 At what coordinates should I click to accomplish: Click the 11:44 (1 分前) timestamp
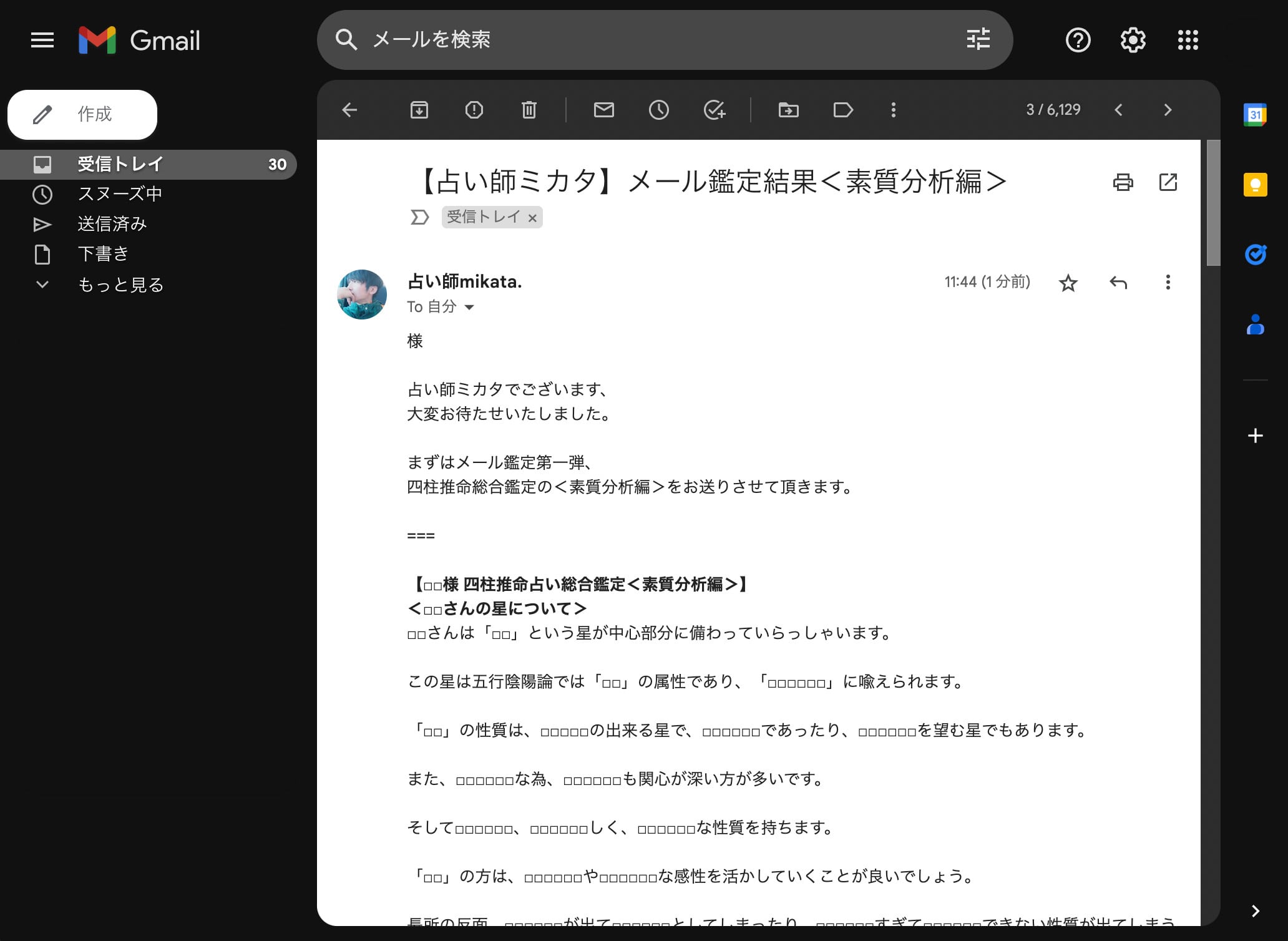987,282
